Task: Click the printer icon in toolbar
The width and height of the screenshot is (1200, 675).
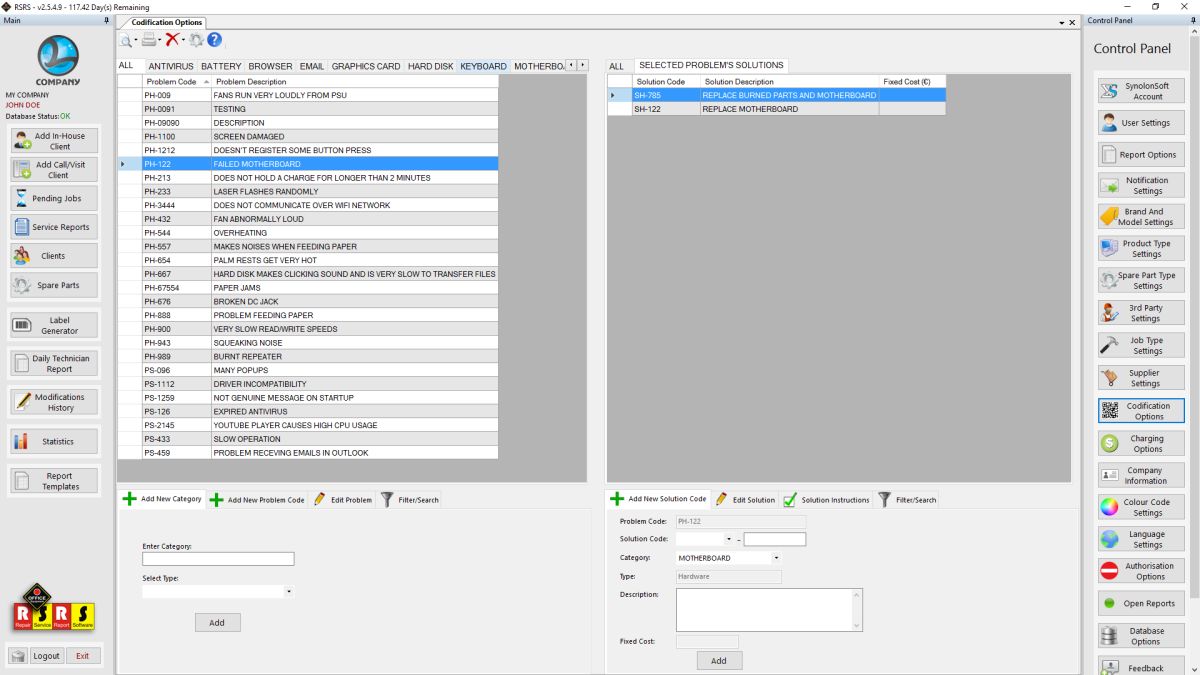Action: point(148,40)
